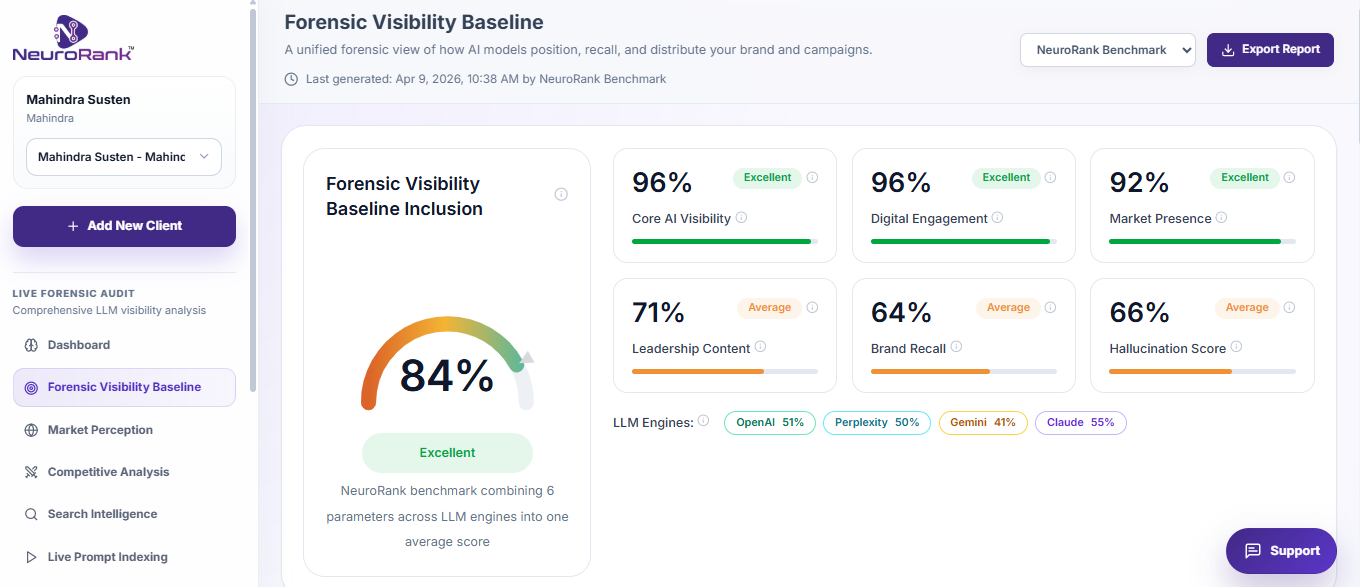1360x587 pixels.
Task: Click the Live Prompt Indexing play icon
Action: [30, 557]
